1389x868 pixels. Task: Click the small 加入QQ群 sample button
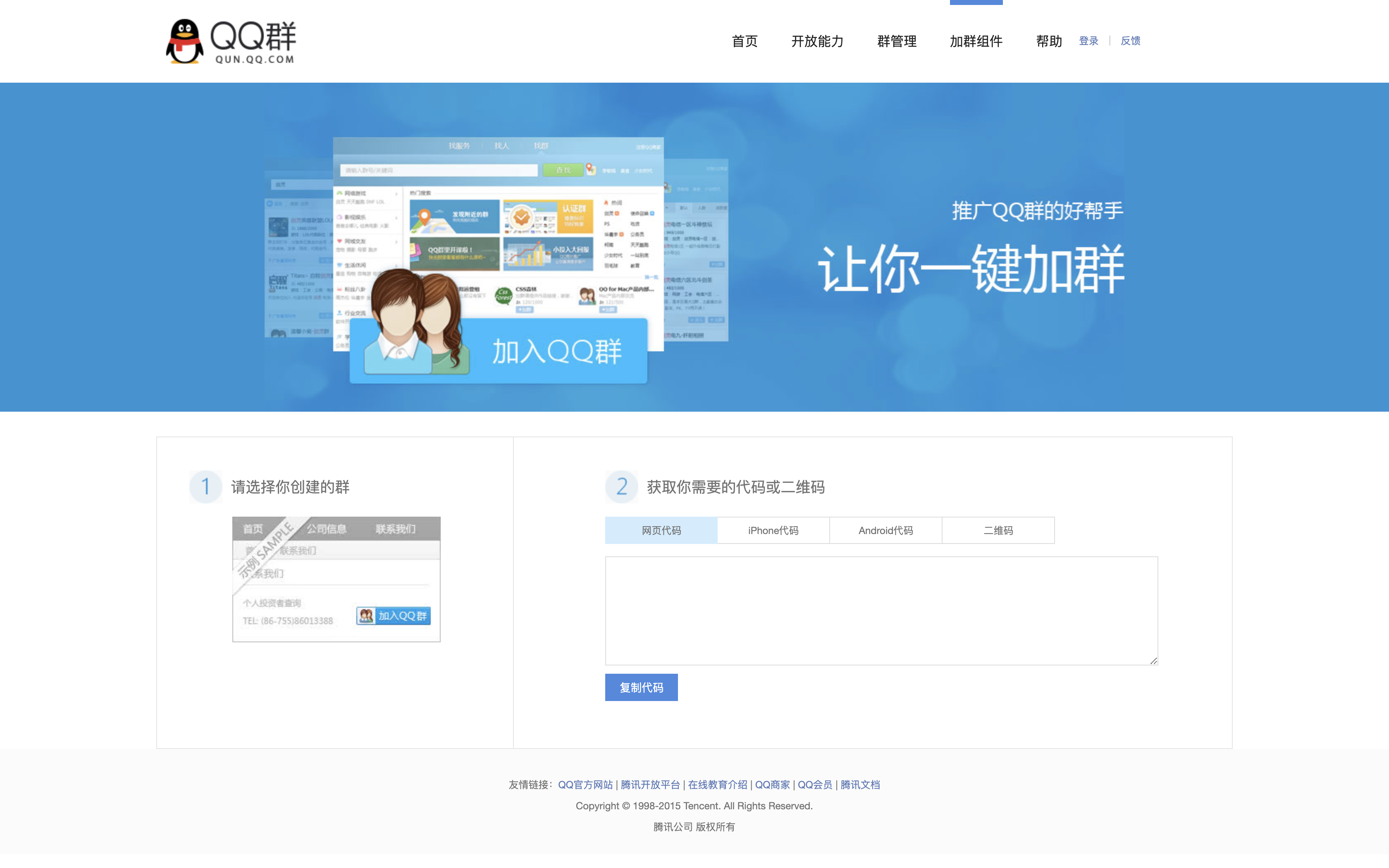pyautogui.click(x=393, y=616)
